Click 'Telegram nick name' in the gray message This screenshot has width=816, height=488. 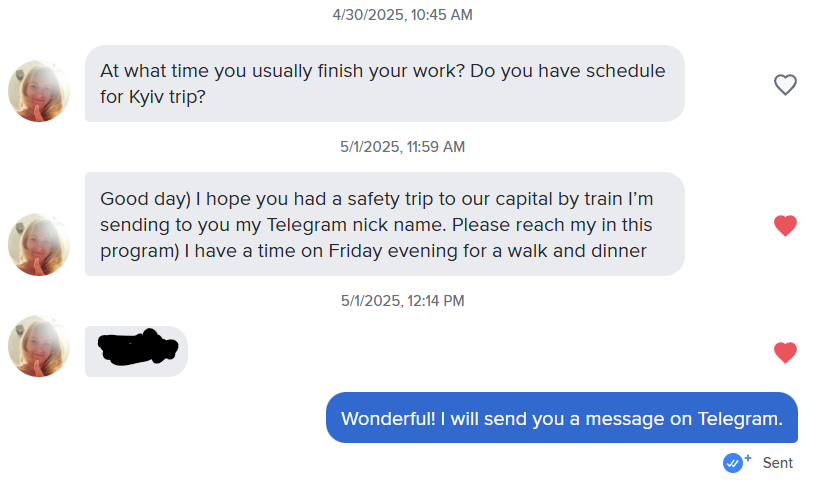[x=356, y=225]
